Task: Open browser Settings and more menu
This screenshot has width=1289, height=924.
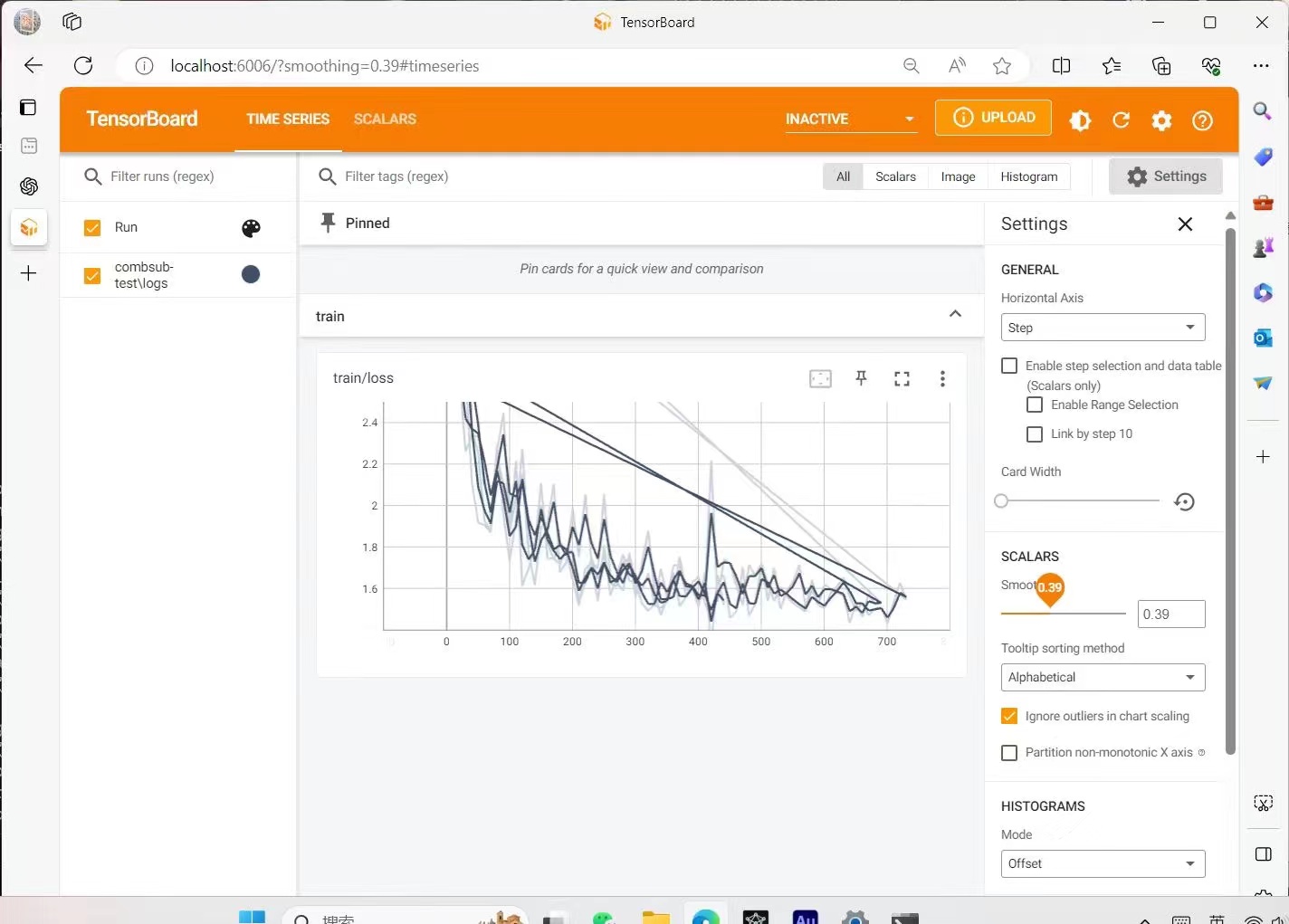Action: (1261, 66)
